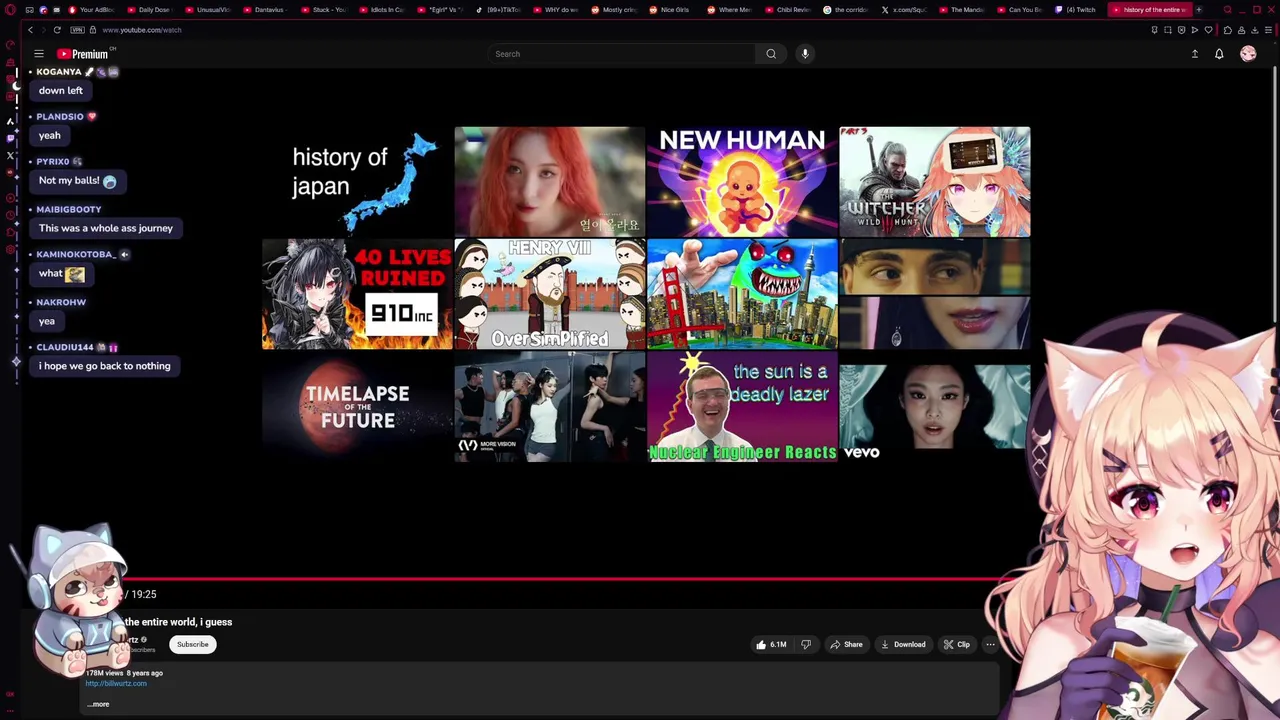Viewport: 1280px width, 720px height.
Task: Open browser easy setup menu icon
Action: [x=1268, y=30]
